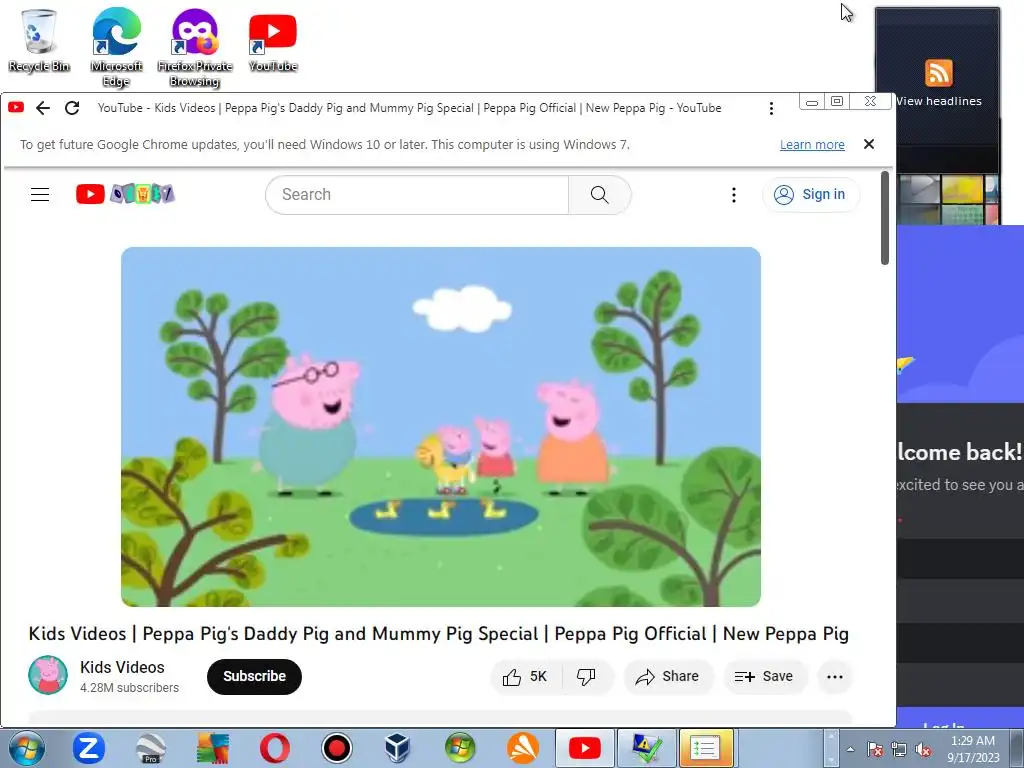Click the 4.28M subscribers text
This screenshot has width=1024, height=768.
[x=129, y=688]
